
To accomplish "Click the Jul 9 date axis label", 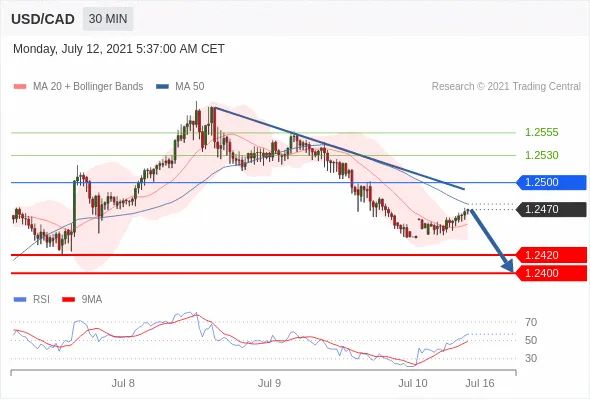I will pyautogui.click(x=269, y=383).
